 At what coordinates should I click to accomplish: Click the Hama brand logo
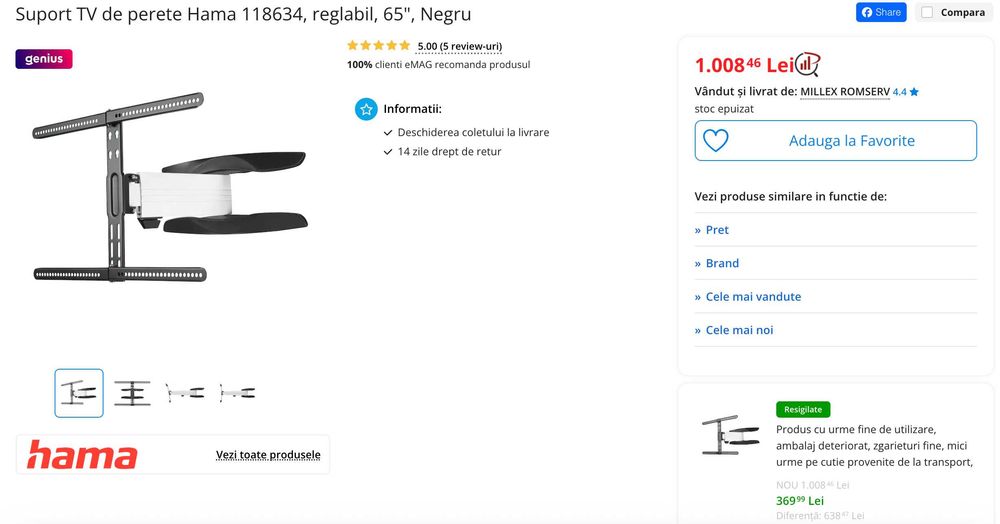click(x=82, y=455)
